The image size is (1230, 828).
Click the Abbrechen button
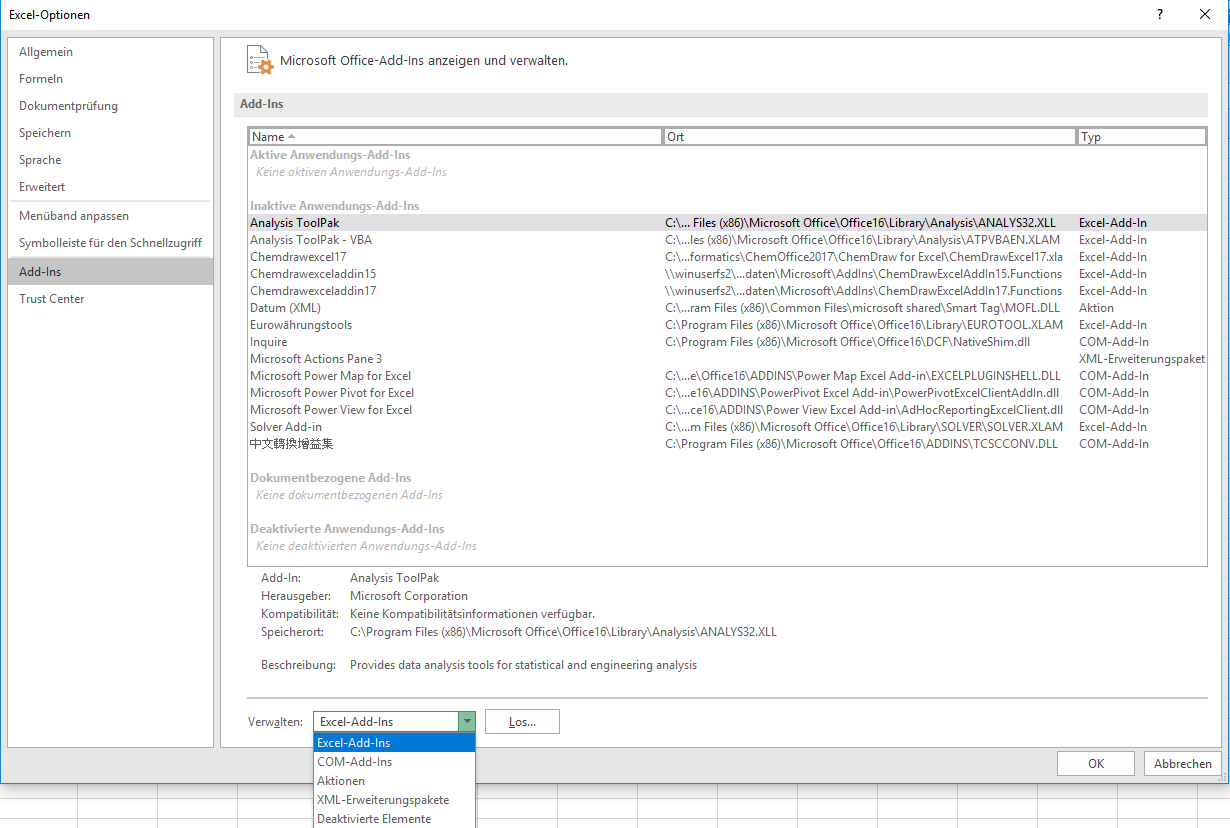pyautogui.click(x=1183, y=764)
